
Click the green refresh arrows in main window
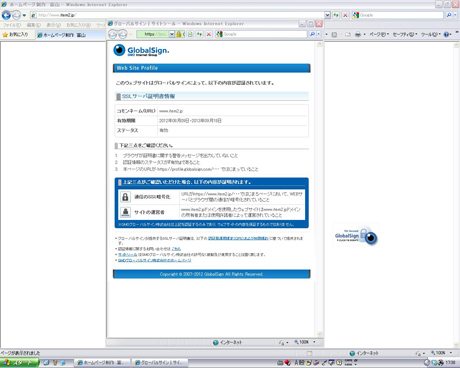click(x=336, y=15)
